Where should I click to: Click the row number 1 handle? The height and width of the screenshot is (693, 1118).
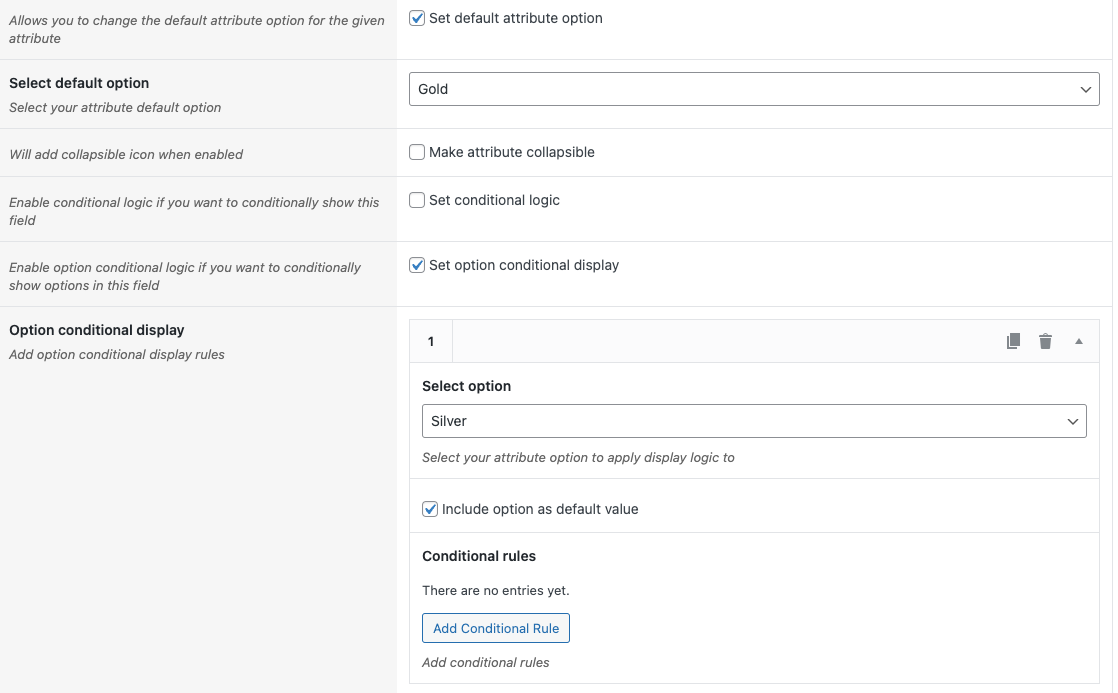point(431,342)
